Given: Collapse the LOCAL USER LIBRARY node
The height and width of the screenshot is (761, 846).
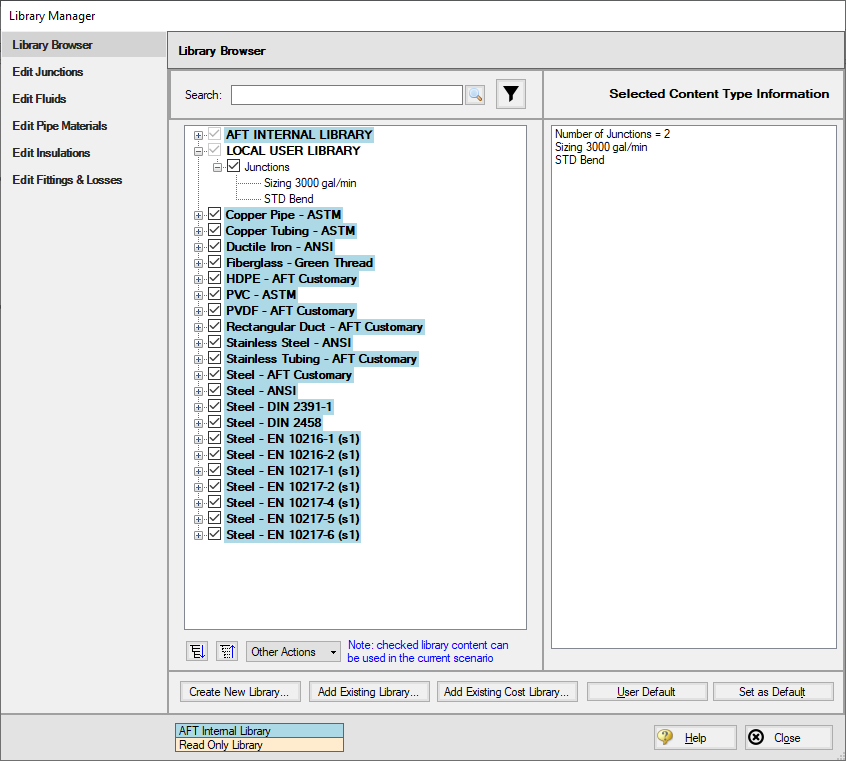Looking at the screenshot, I should (197, 150).
